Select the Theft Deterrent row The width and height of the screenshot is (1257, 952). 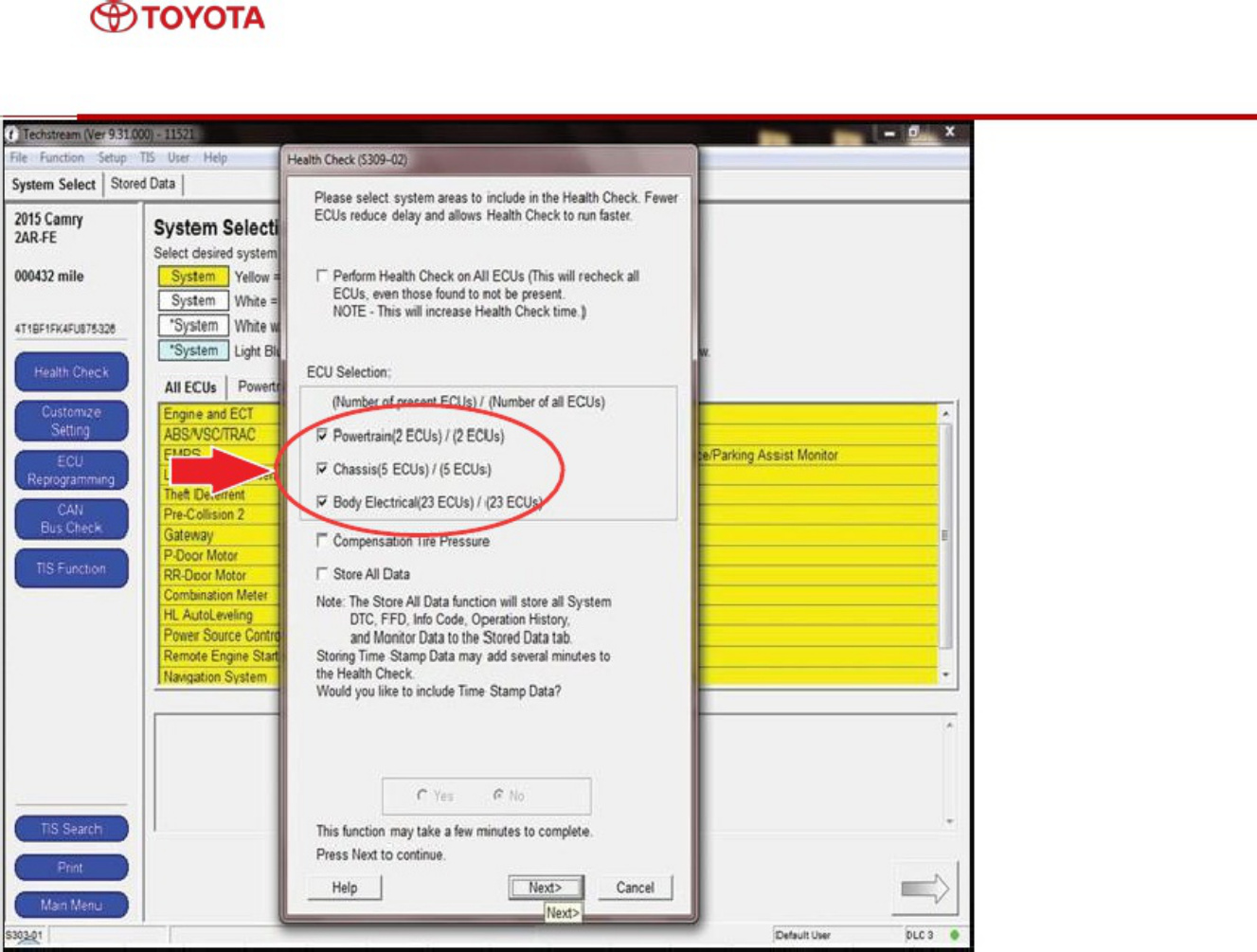[221, 494]
